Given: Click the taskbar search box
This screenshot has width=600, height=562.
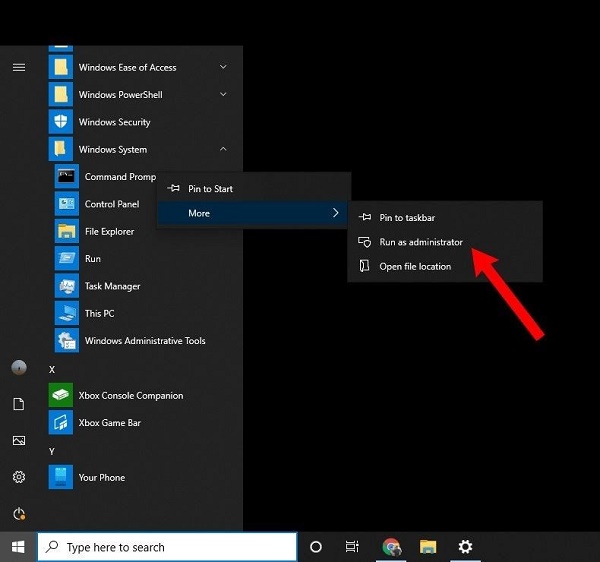Looking at the screenshot, I should (167, 547).
